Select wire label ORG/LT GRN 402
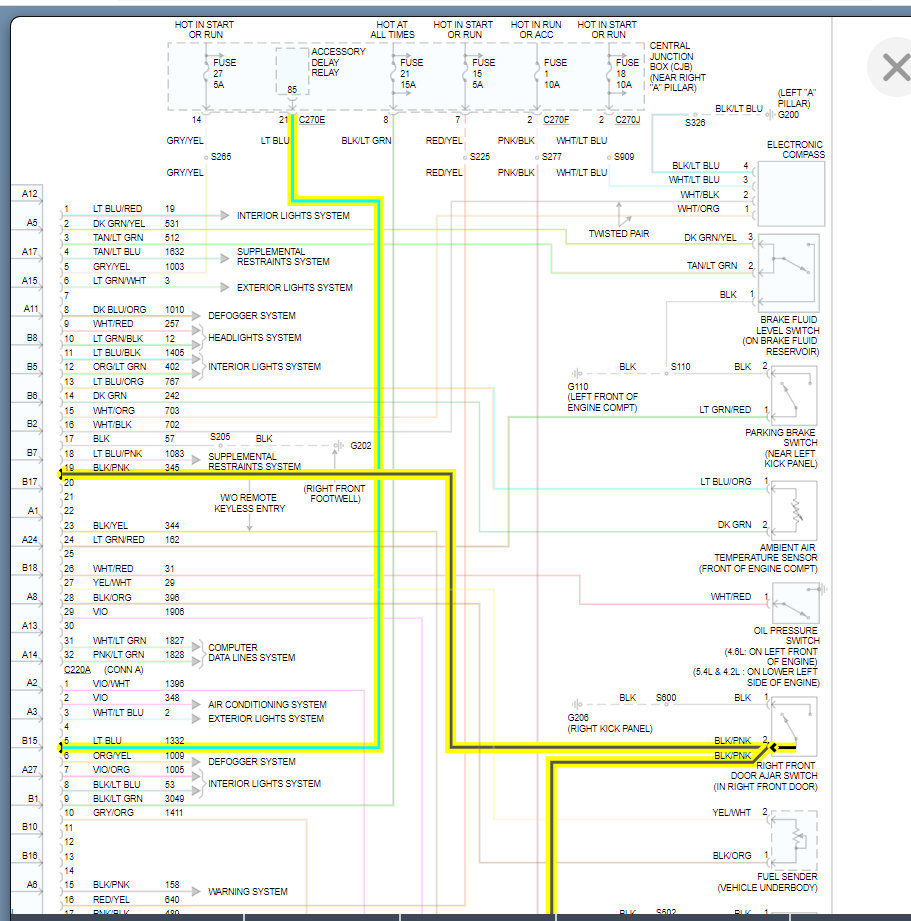Viewport: 911px width, 921px height. 136,367
